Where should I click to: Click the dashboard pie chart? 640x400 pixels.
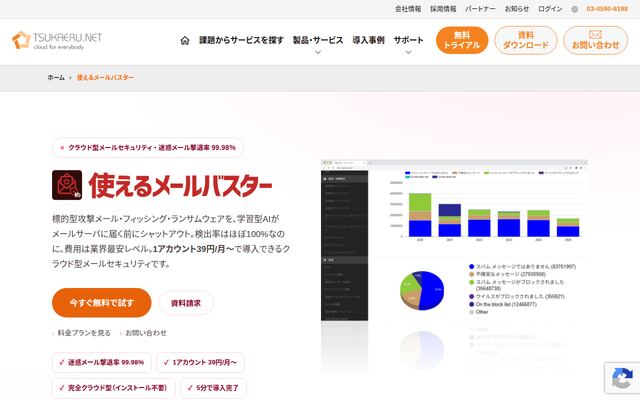click(x=422, y=290)
